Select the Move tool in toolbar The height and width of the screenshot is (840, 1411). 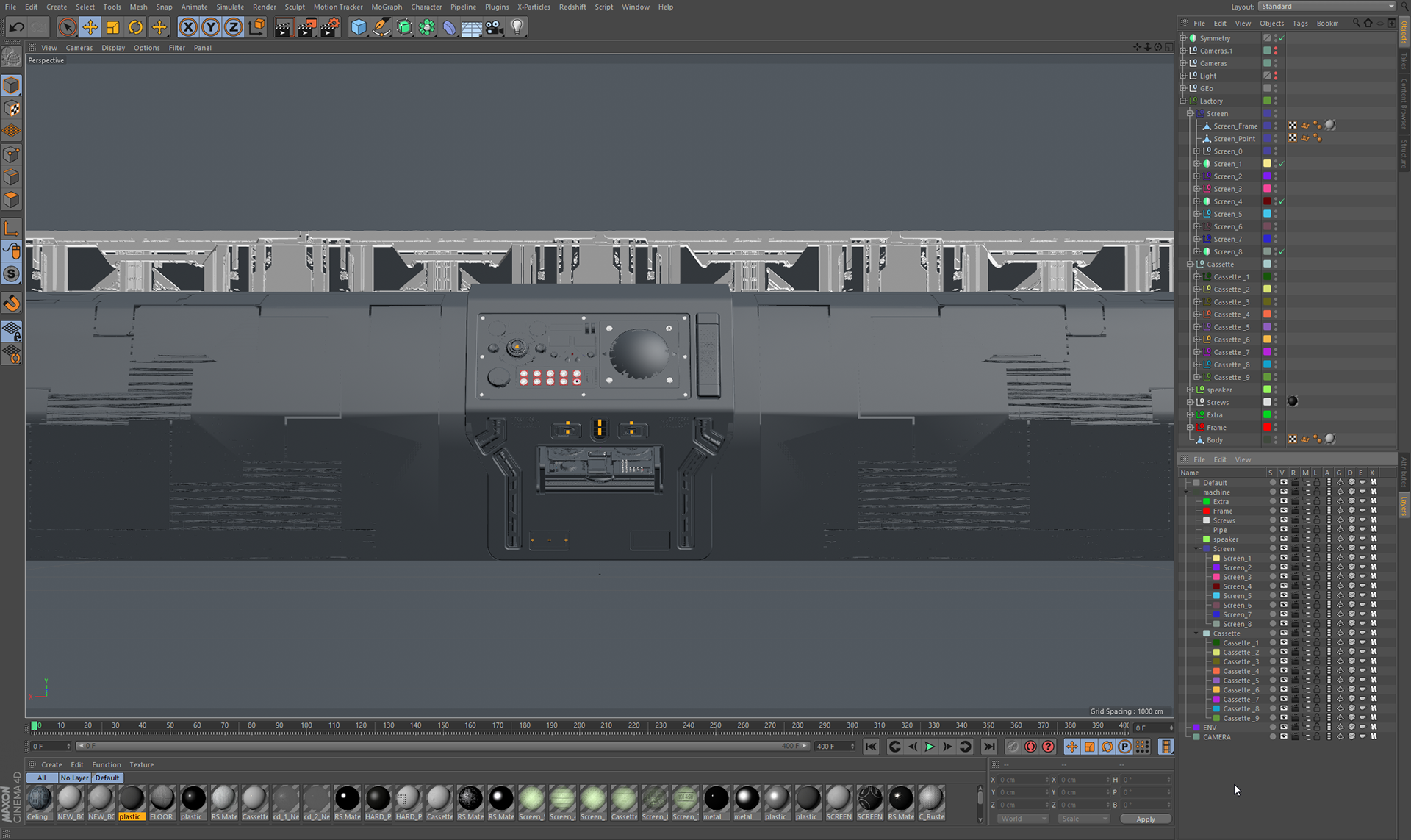click(90, 27)
